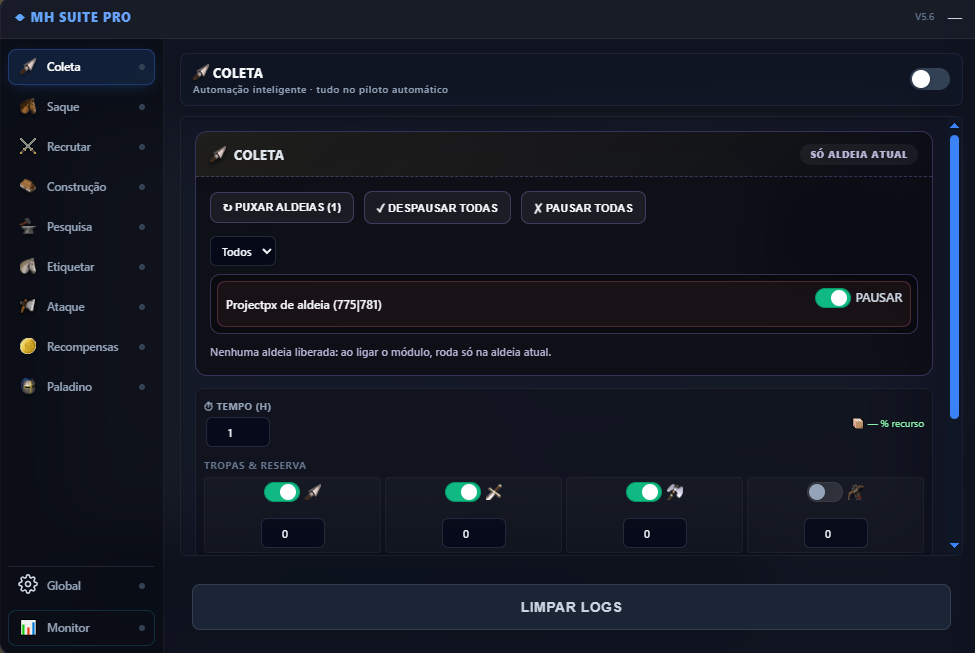Click the spear reserve amount field
This screenshot has height=653, width=975.
click(293, 534)
